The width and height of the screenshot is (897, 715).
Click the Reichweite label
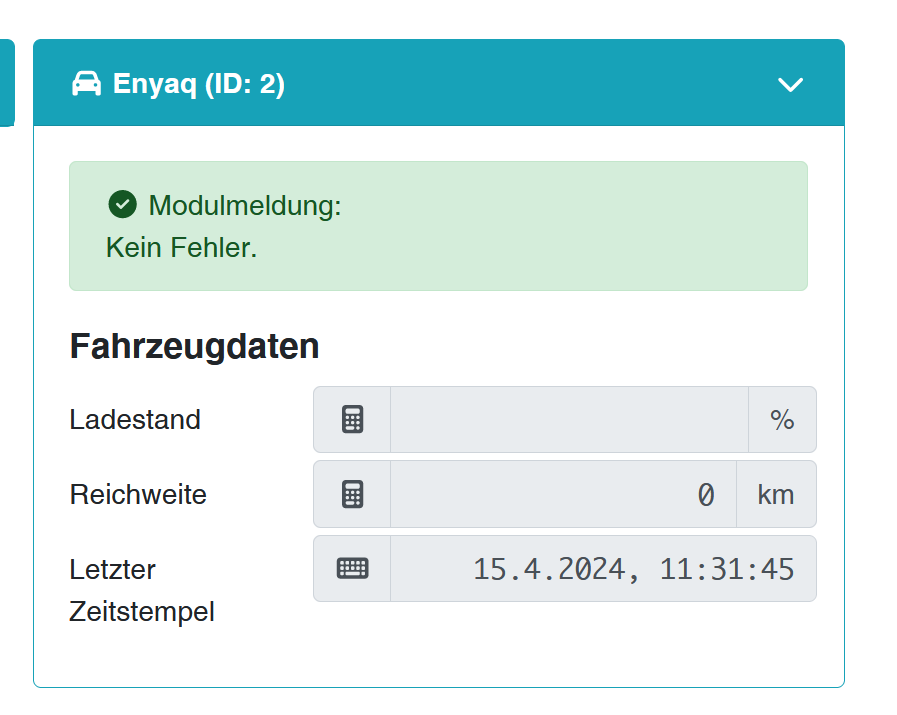[x=138, y=494]
